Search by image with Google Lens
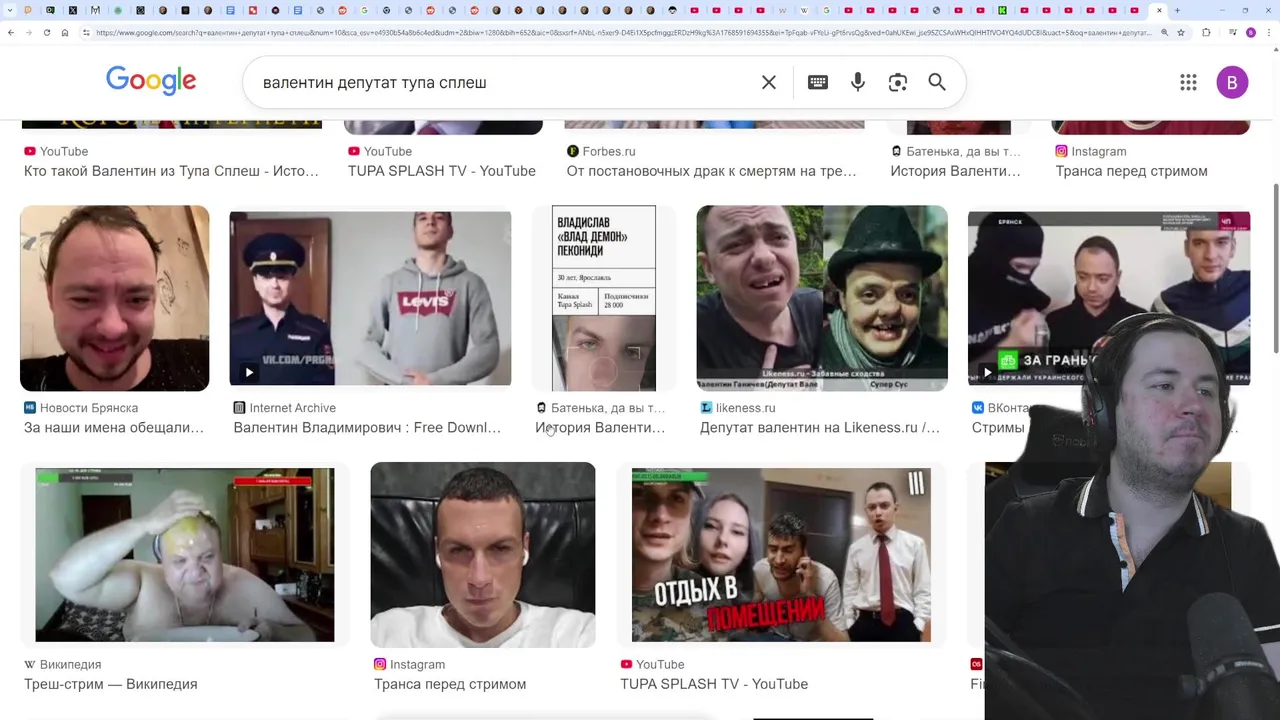The height and width of the screenshot is (720, 1280). (898, 82)
